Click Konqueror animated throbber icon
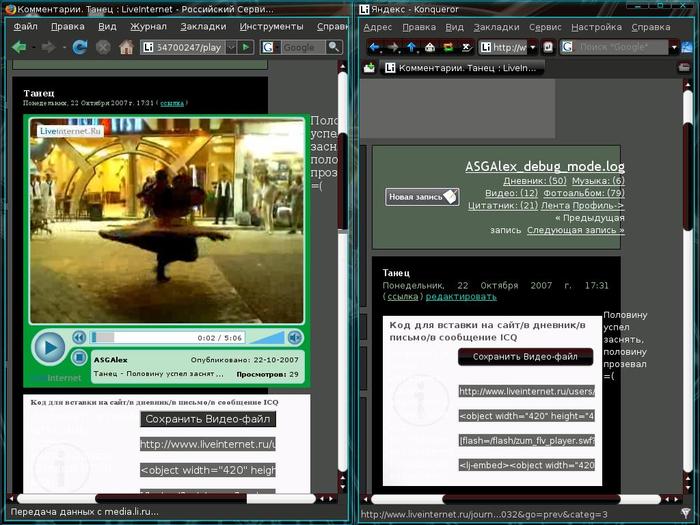Screen dimensions: 700x525 (x=687, y=47)
